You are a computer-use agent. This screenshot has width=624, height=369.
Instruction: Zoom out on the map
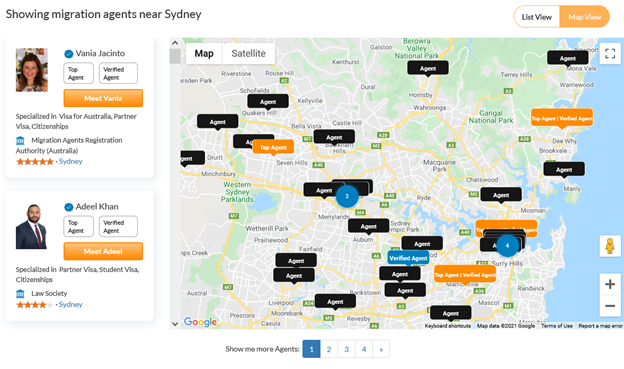click(610, 306)
